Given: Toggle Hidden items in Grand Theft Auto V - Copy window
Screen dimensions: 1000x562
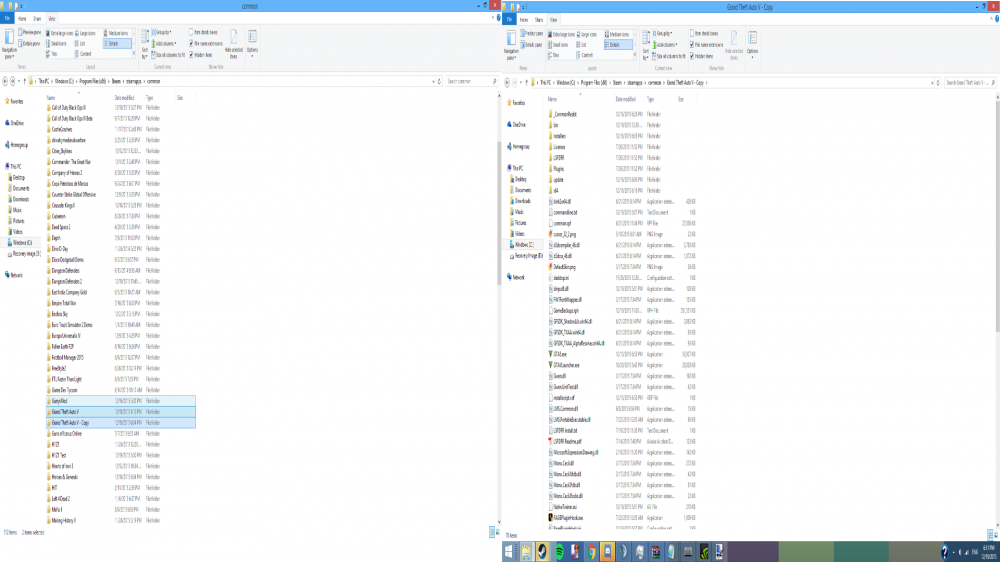Looking at the screenshot, I should click(x=701, y=56).
